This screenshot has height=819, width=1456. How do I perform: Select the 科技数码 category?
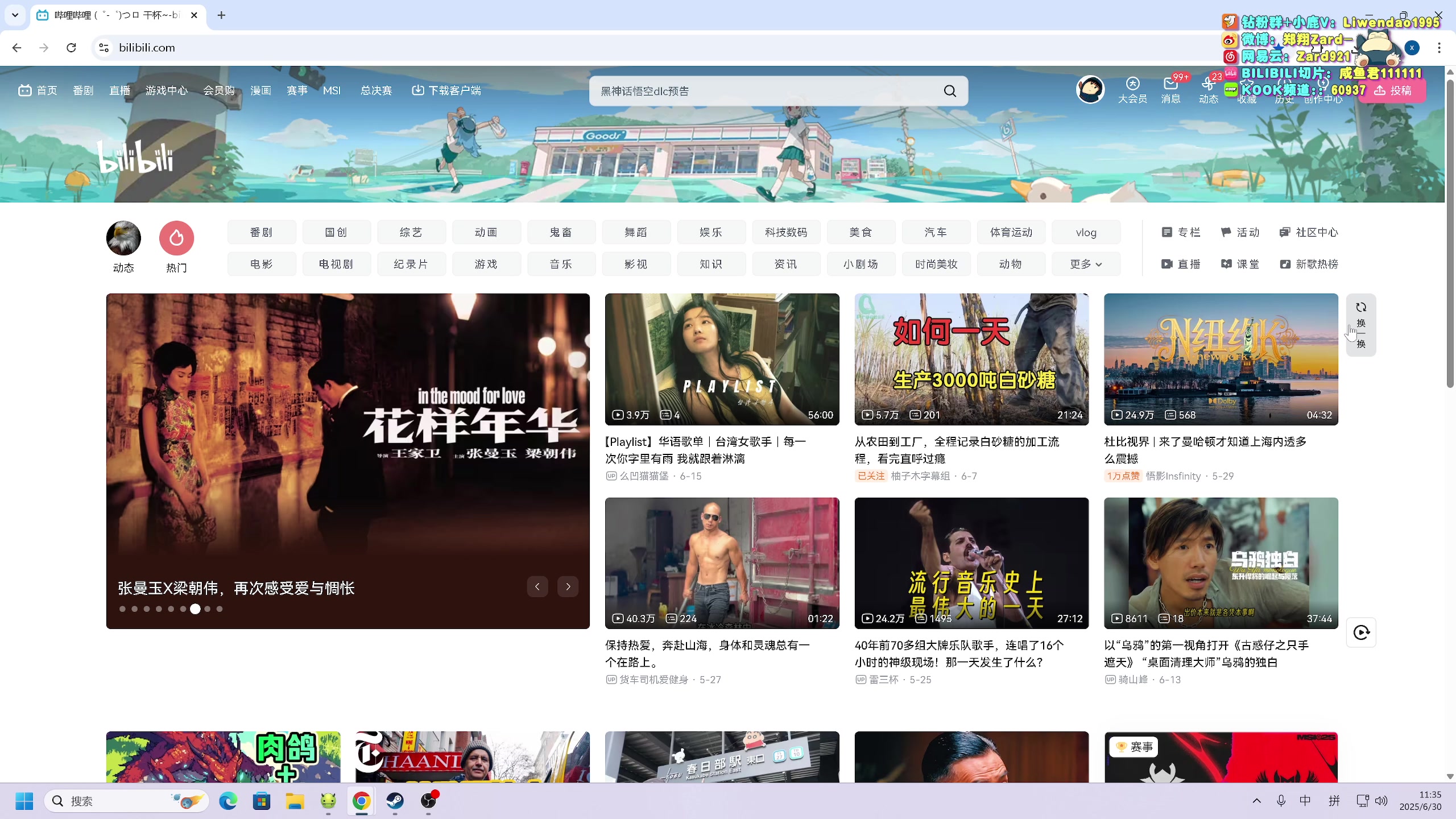(x=786, y=232)
